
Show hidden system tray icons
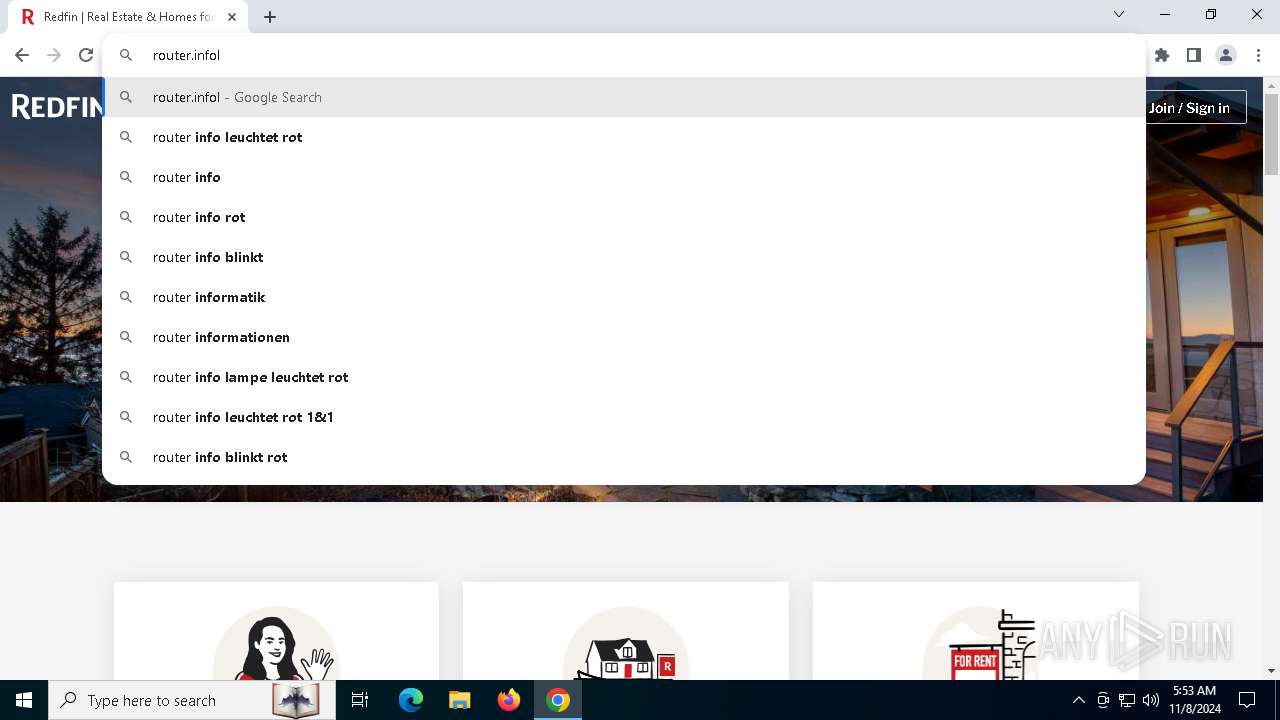tap(1078, 700)
